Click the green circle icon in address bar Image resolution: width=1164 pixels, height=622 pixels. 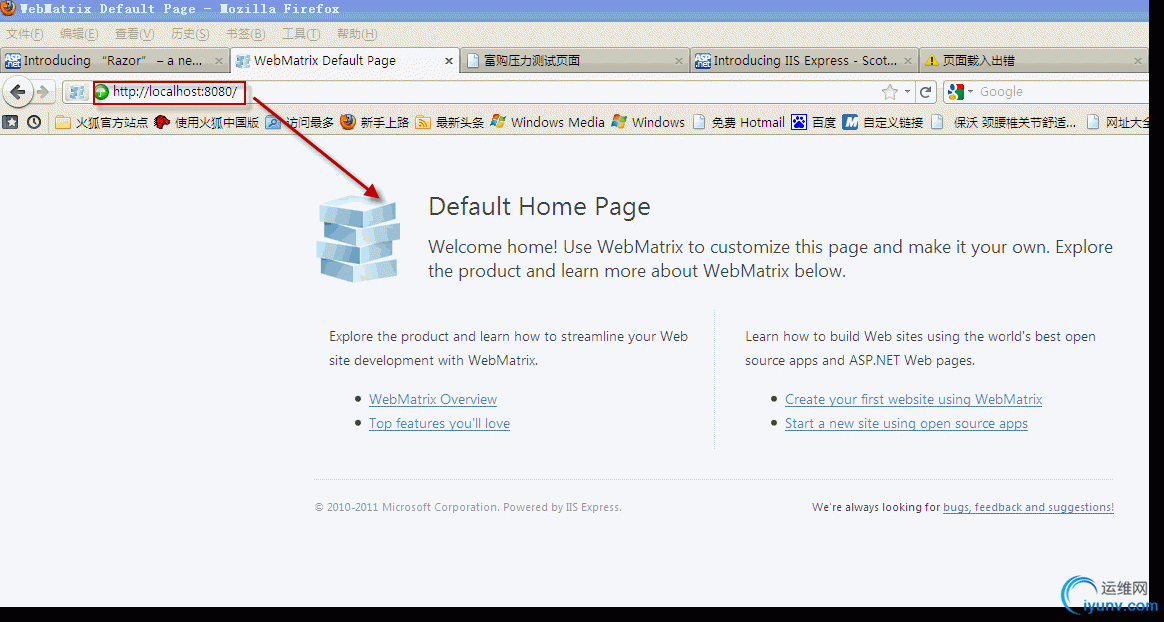101,92
